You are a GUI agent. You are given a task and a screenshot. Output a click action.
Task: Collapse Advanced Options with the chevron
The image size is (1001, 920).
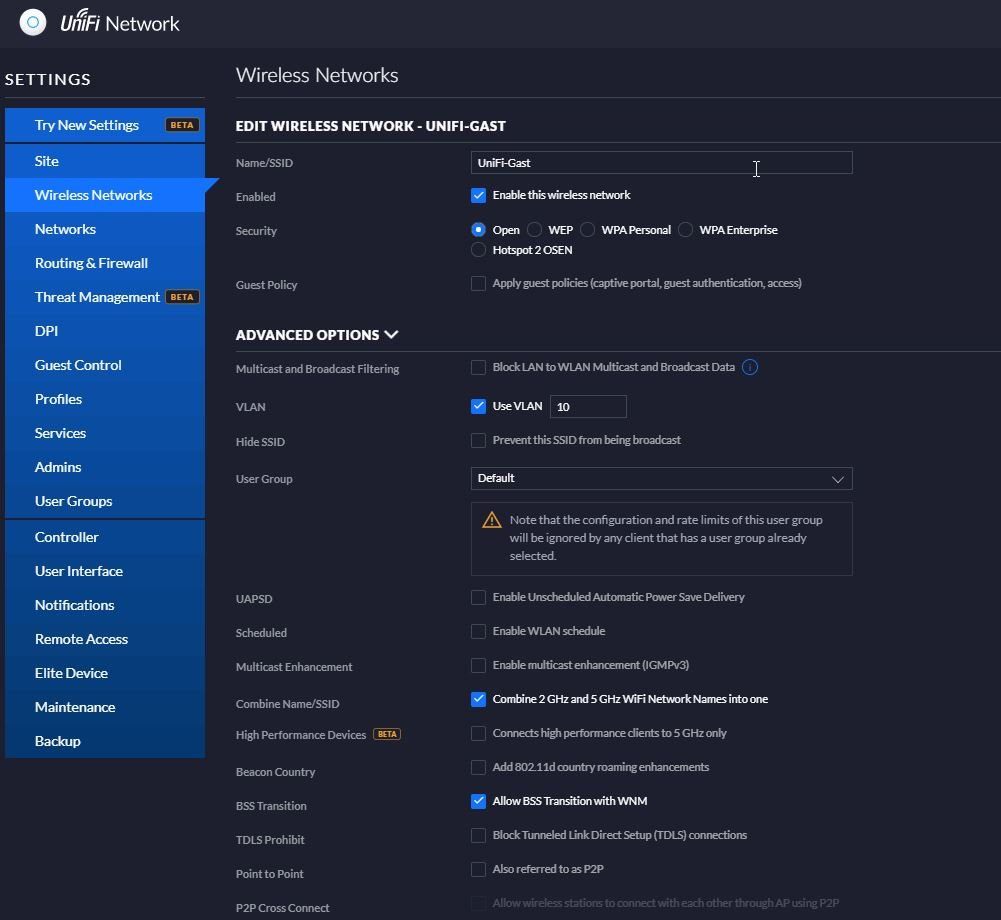click(x=391, y=334)
